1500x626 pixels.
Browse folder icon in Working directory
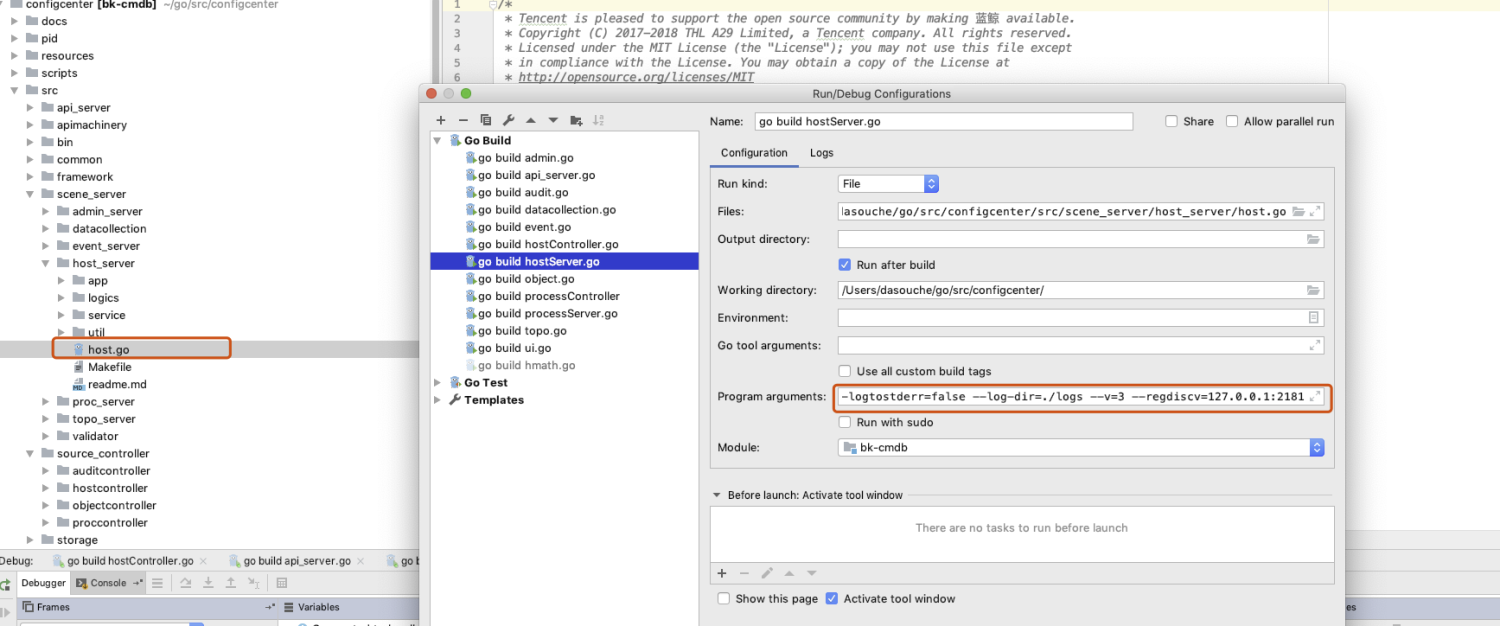coord(1314,290)
